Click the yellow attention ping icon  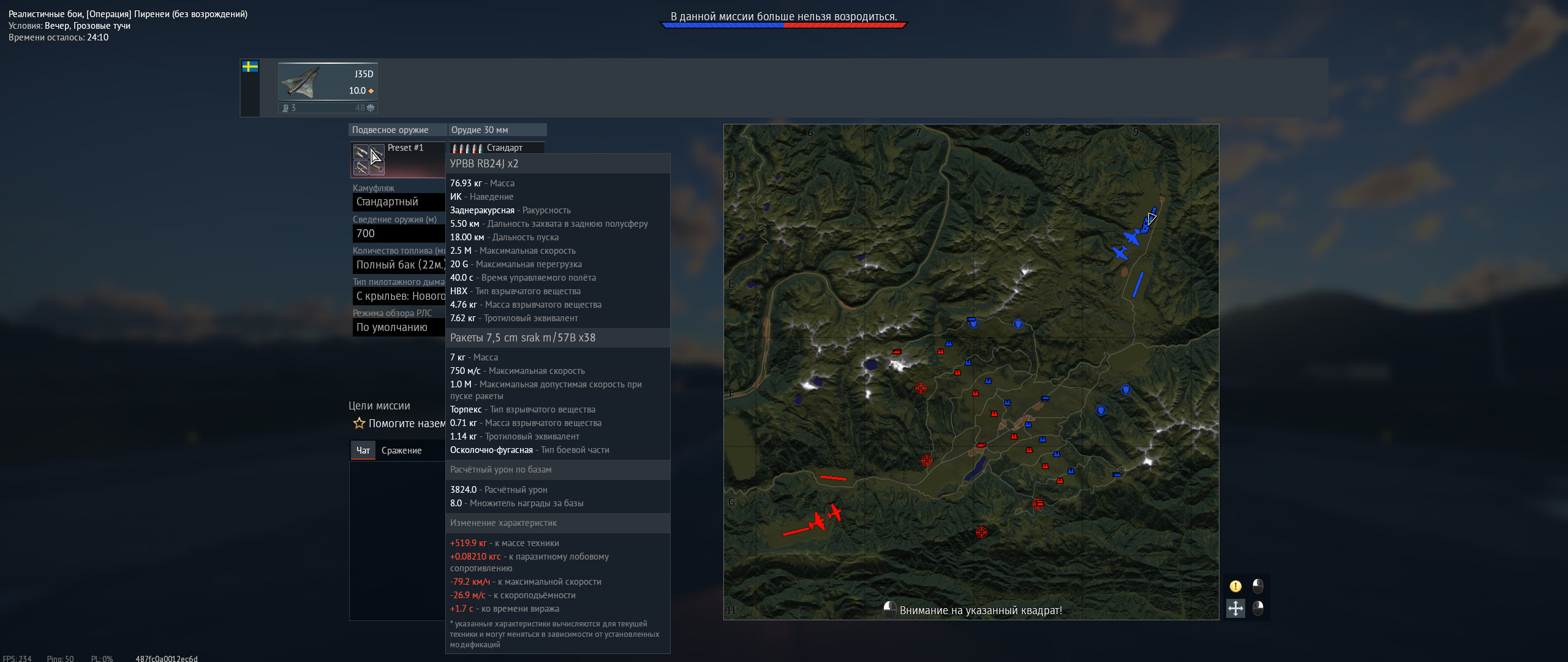[1235, 586]
